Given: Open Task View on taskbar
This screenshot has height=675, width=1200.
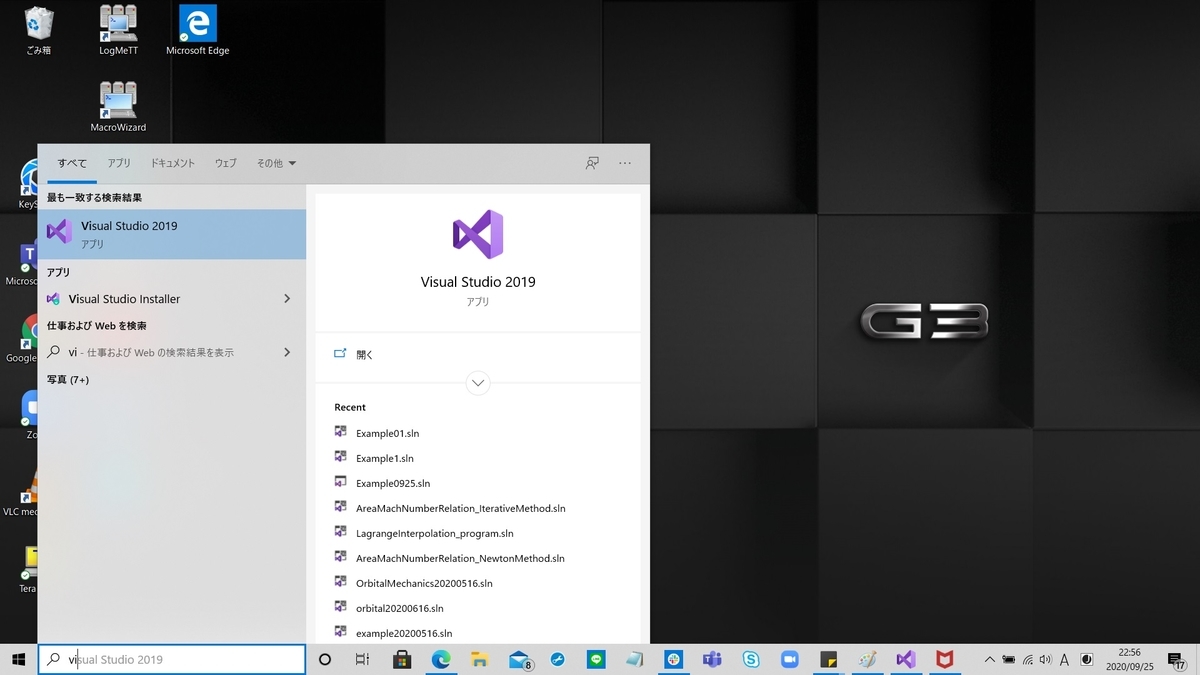Looking at the screenshot, I should click(363, 659).
